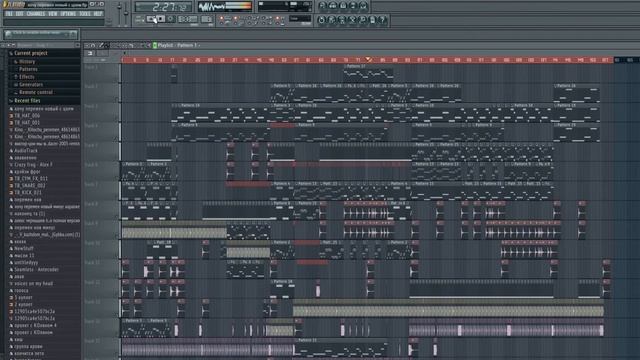Screen dimensions: 640x360
Task: Click the oscilloscope monitor display
Action: click(x=211, y=7)
